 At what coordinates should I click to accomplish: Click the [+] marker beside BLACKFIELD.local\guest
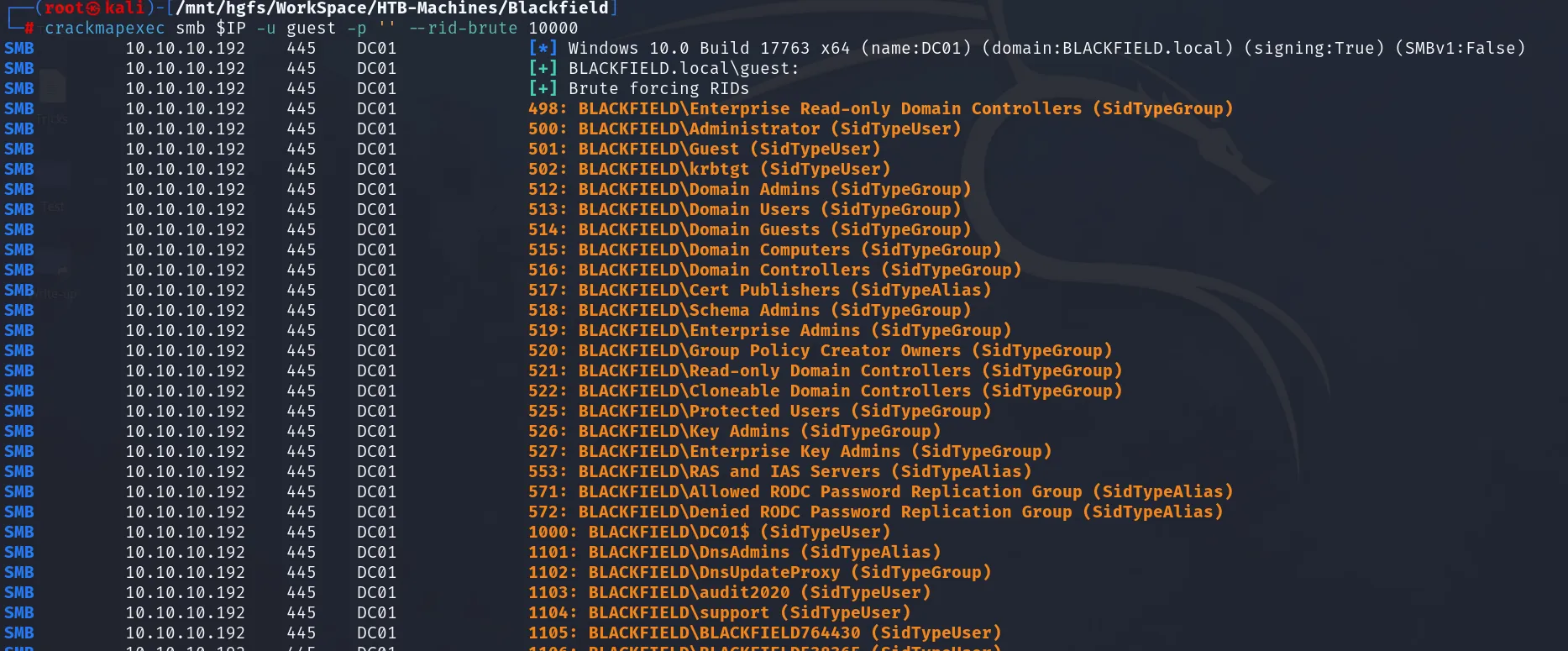tap(543, 68)
